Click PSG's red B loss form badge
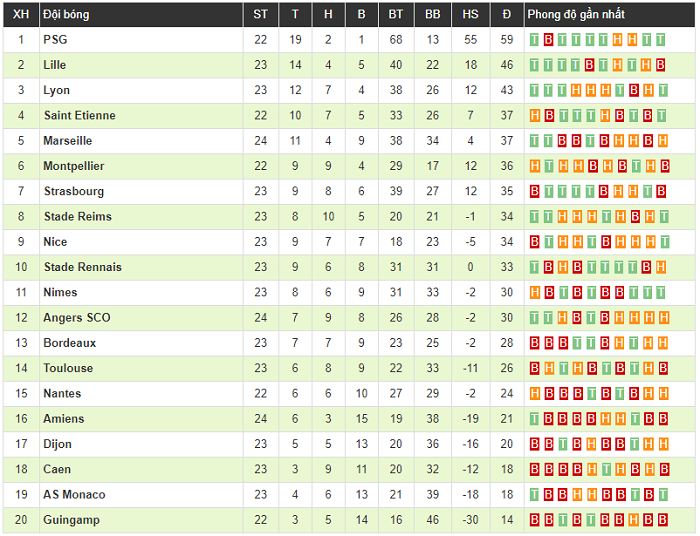This screenshot has height=536, width=700. [x=549, y=40]
